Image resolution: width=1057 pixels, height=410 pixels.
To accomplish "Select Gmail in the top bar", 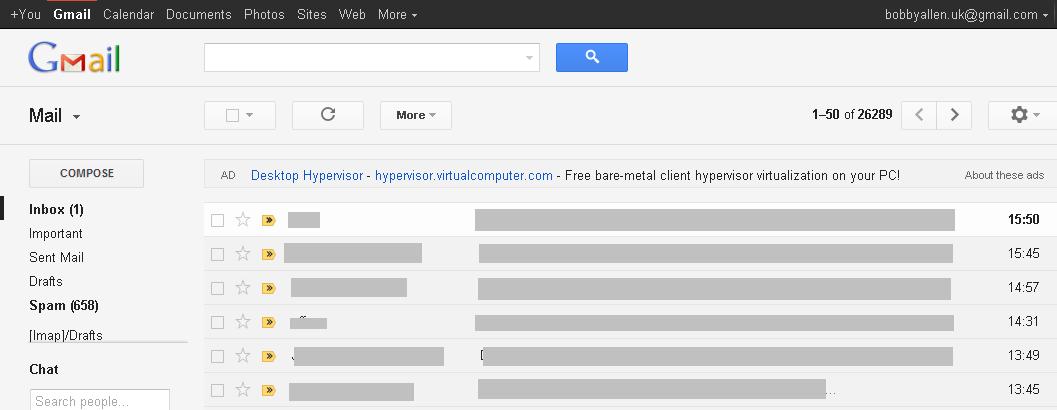I will (x=72, y=14).
